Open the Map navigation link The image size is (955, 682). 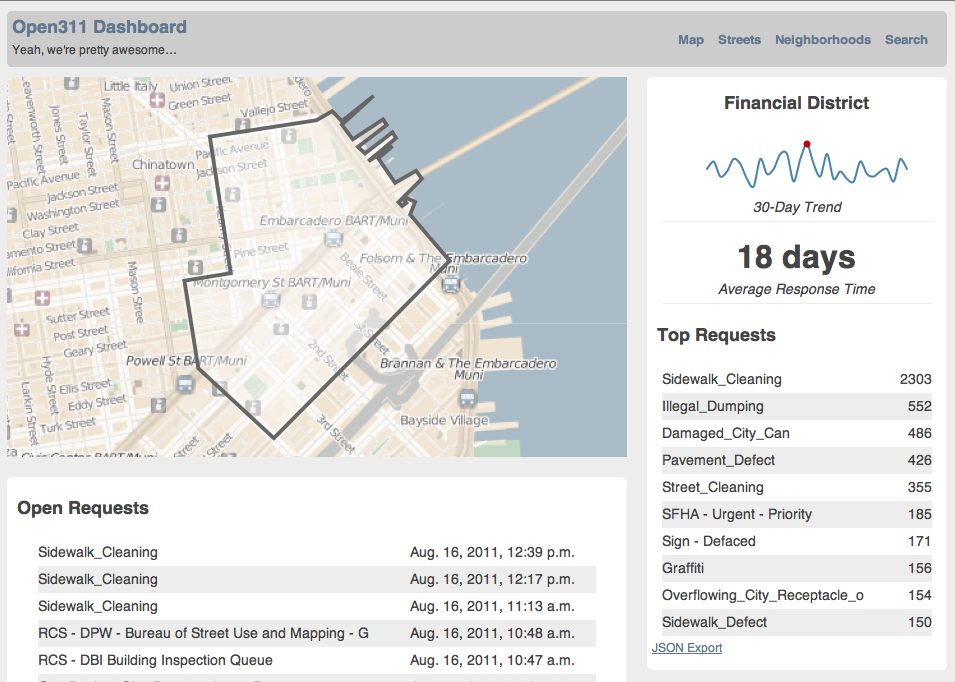(691, 40)
